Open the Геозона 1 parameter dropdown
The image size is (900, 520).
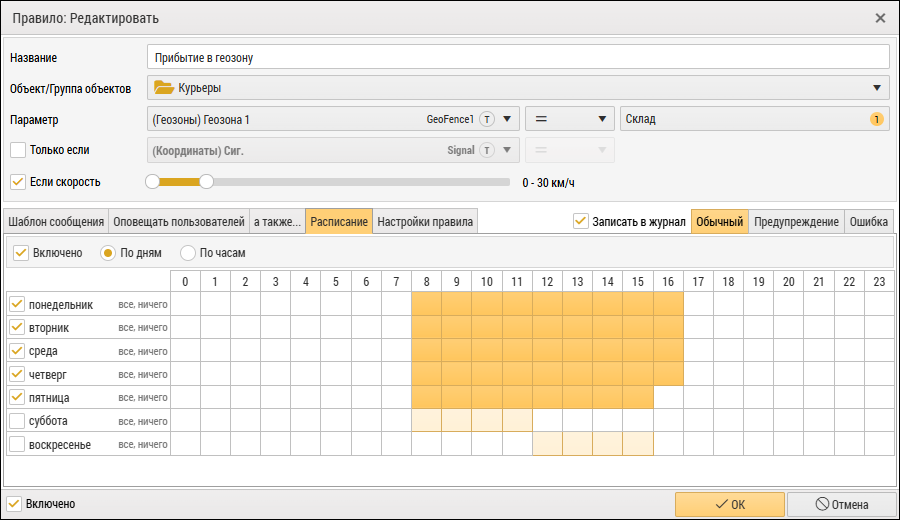(x=509, y=120)
